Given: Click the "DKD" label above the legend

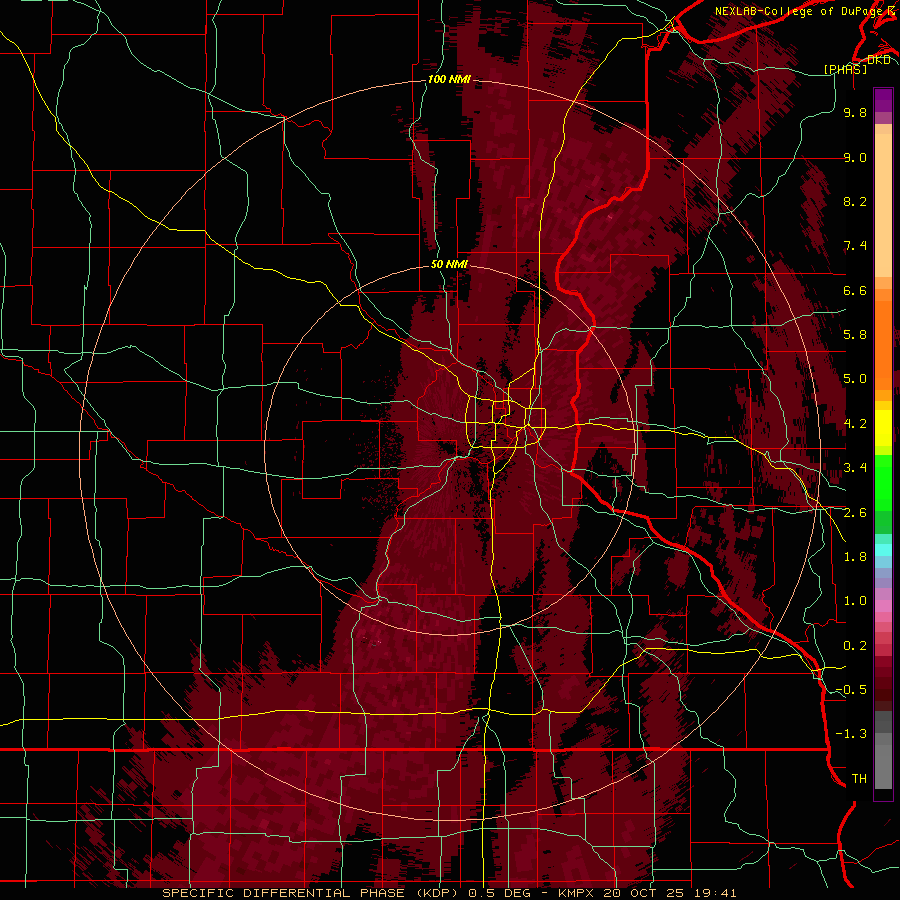Looking at the screenshot, I should coord(879,59).
